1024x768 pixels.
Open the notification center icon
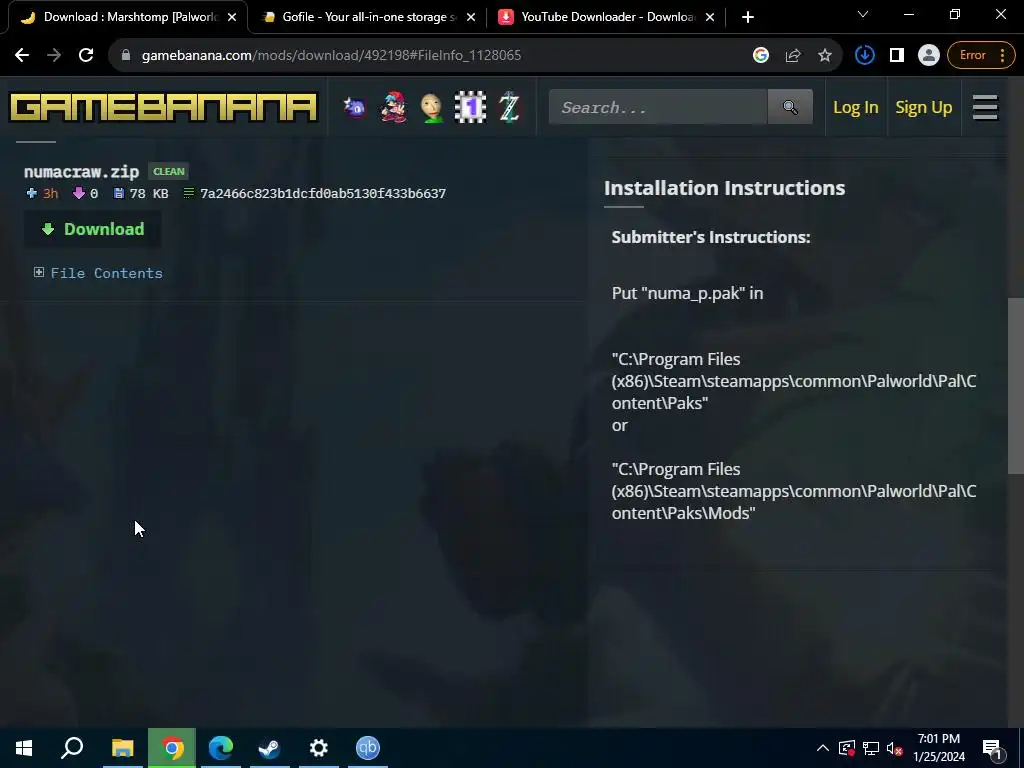click(992, 748)
